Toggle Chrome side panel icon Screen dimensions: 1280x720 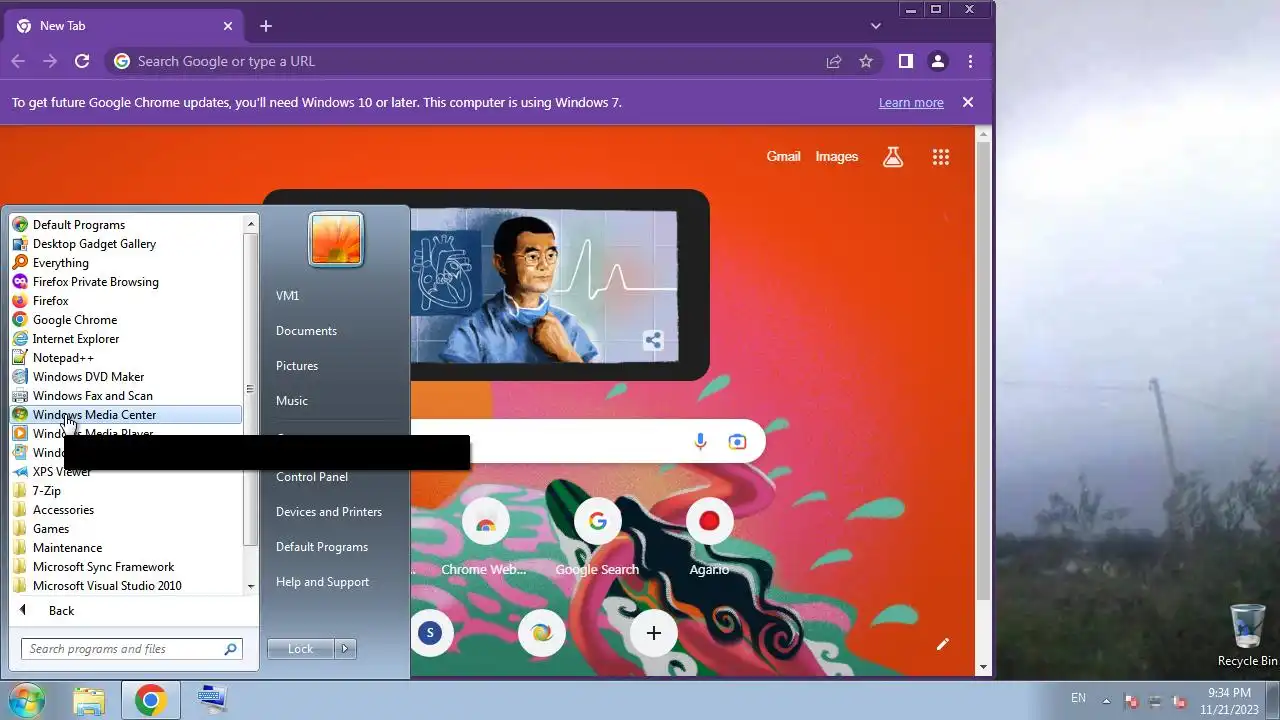pos(905,61)
